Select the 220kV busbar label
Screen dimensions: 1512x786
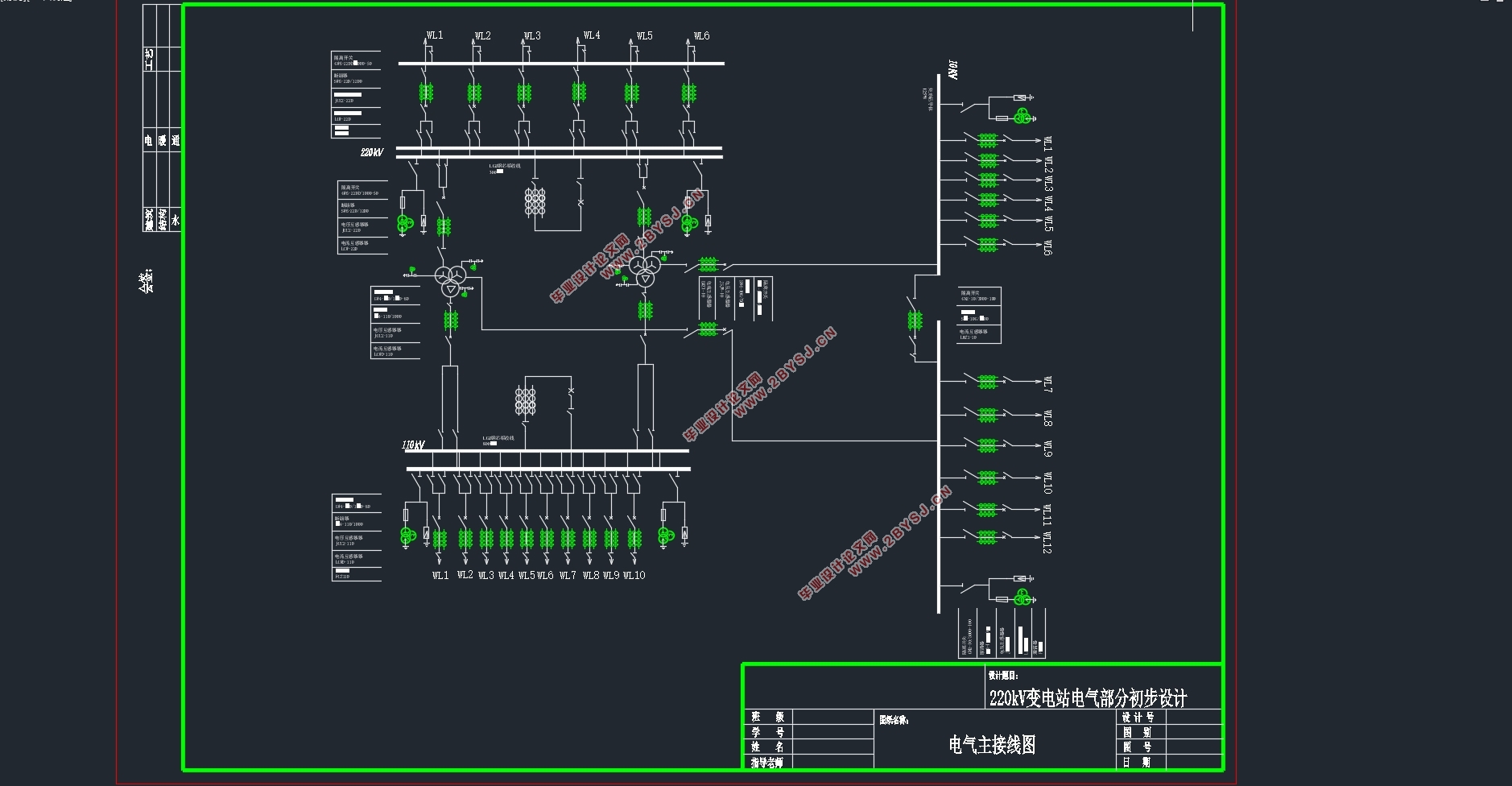tap(372, 152)
